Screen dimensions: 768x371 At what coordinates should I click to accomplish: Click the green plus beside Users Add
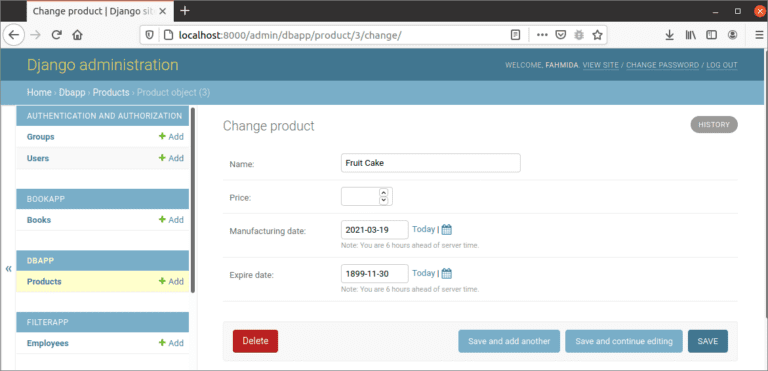162,158
